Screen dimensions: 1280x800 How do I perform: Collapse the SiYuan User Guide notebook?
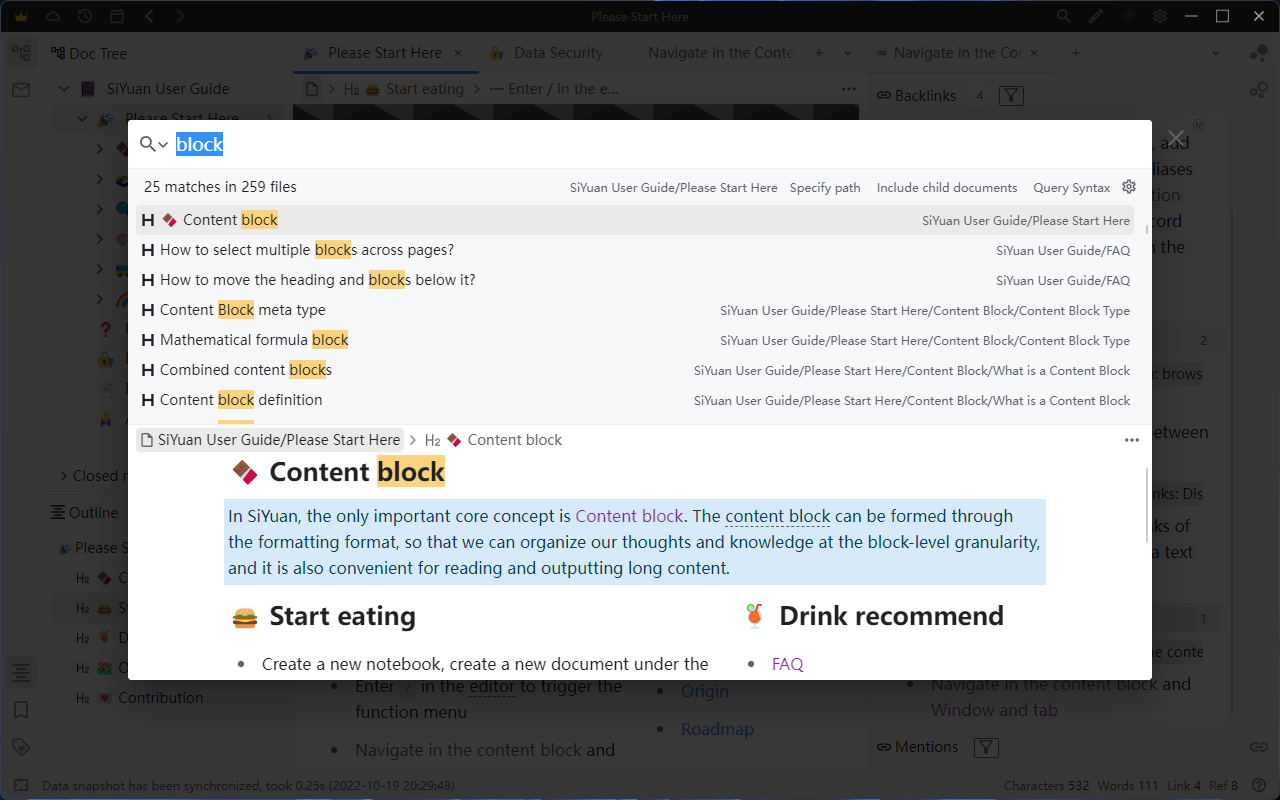(64, 89)
